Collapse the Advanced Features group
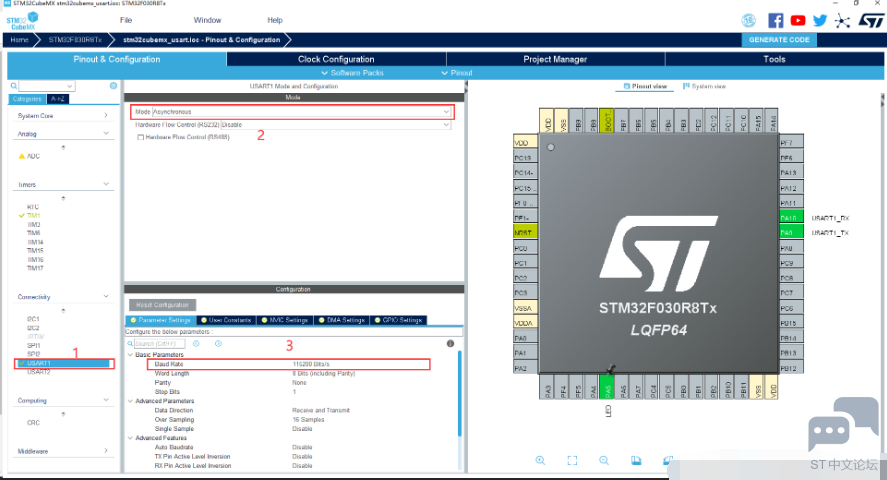This screenshot has height=480, width=887. click(x=131, y=438)
